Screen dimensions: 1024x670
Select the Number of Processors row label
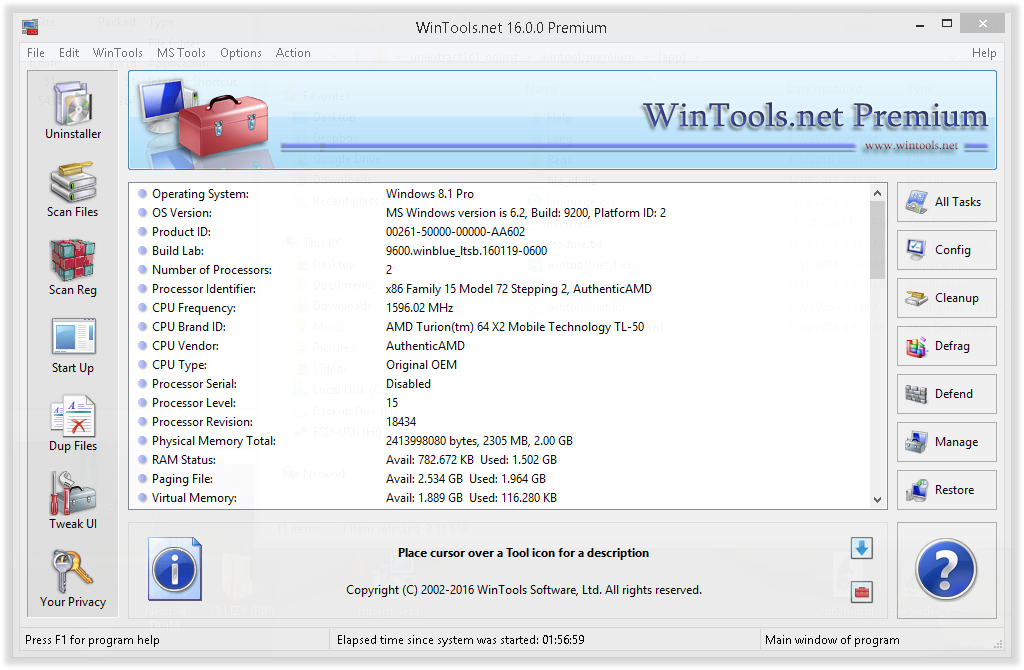coord(212,270)
